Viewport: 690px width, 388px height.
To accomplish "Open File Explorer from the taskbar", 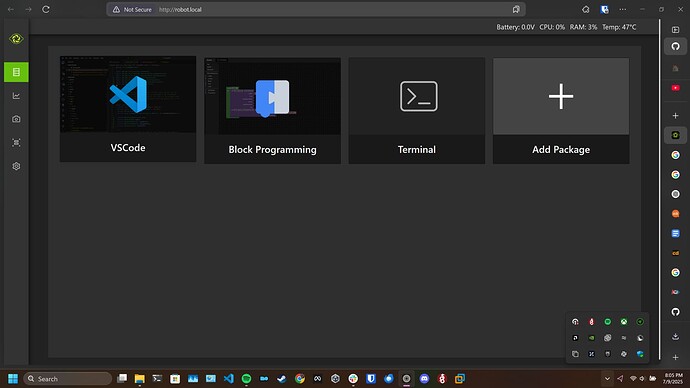I will tap(139, 378).
